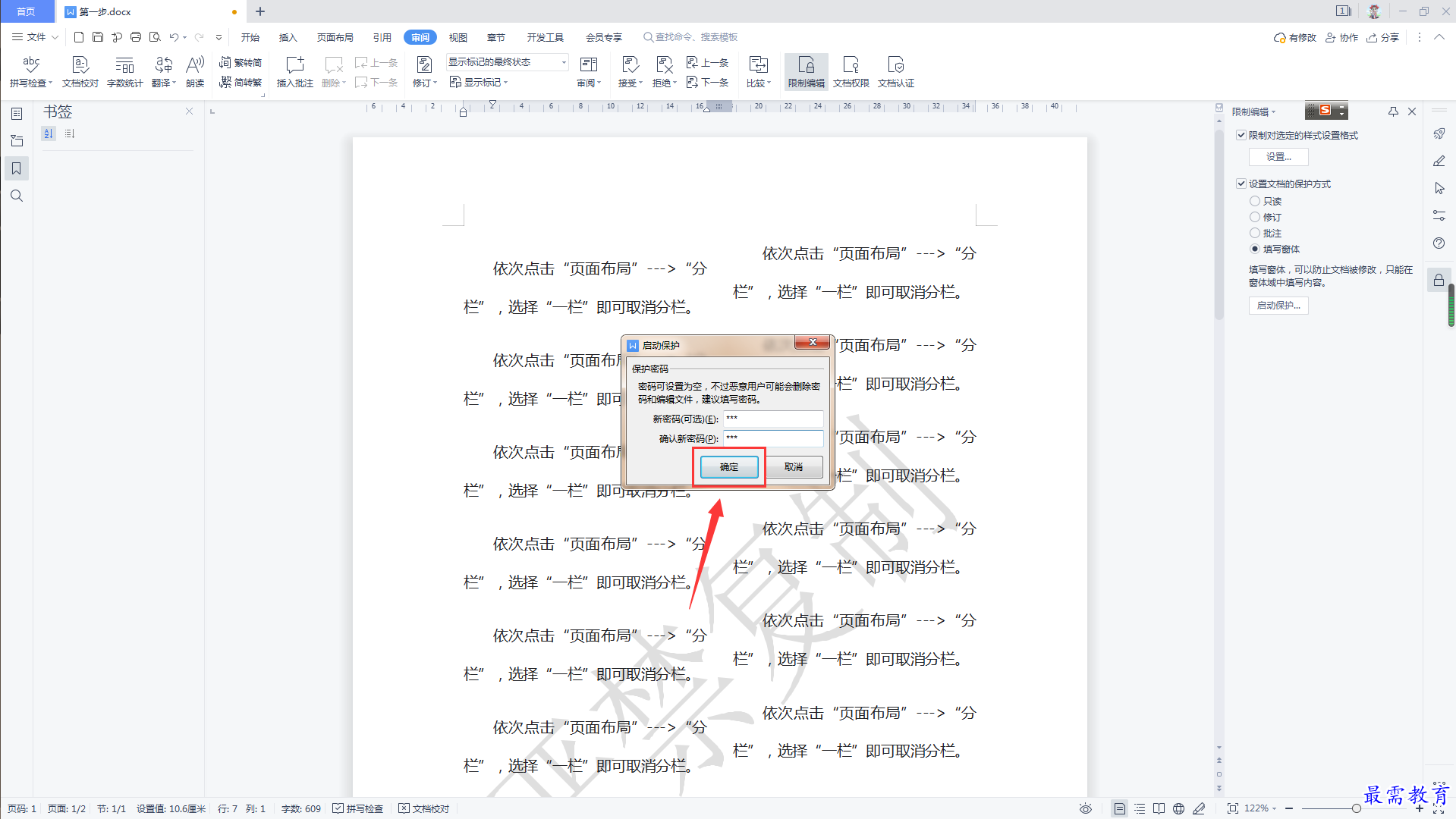This screenshot has width=1456, height=819.
Task: Toggle 设置文档的保护方式 checkbox
Action: [x=1241, y=184]
